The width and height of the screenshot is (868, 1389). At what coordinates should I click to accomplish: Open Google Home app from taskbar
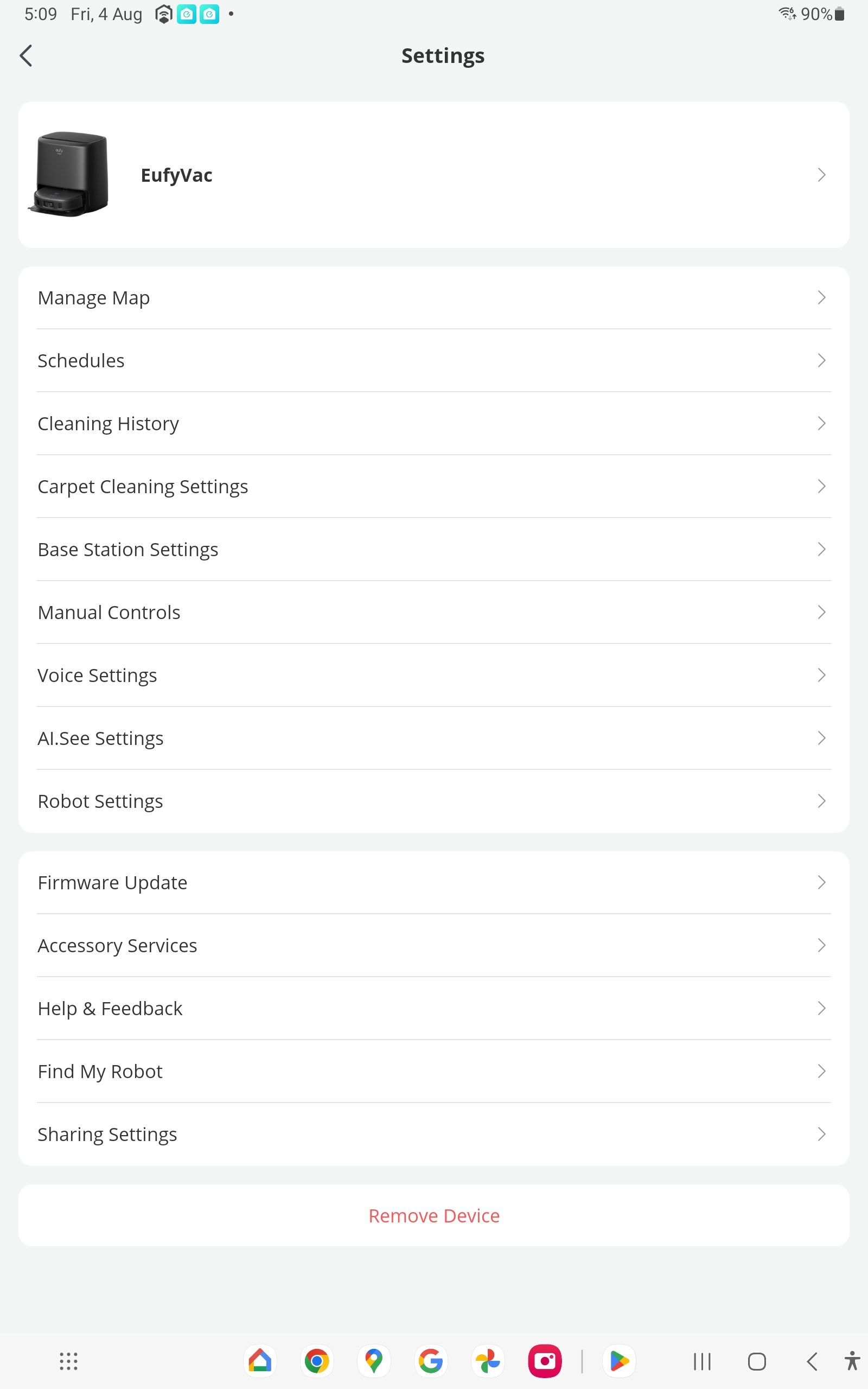tap(259, 1361)
